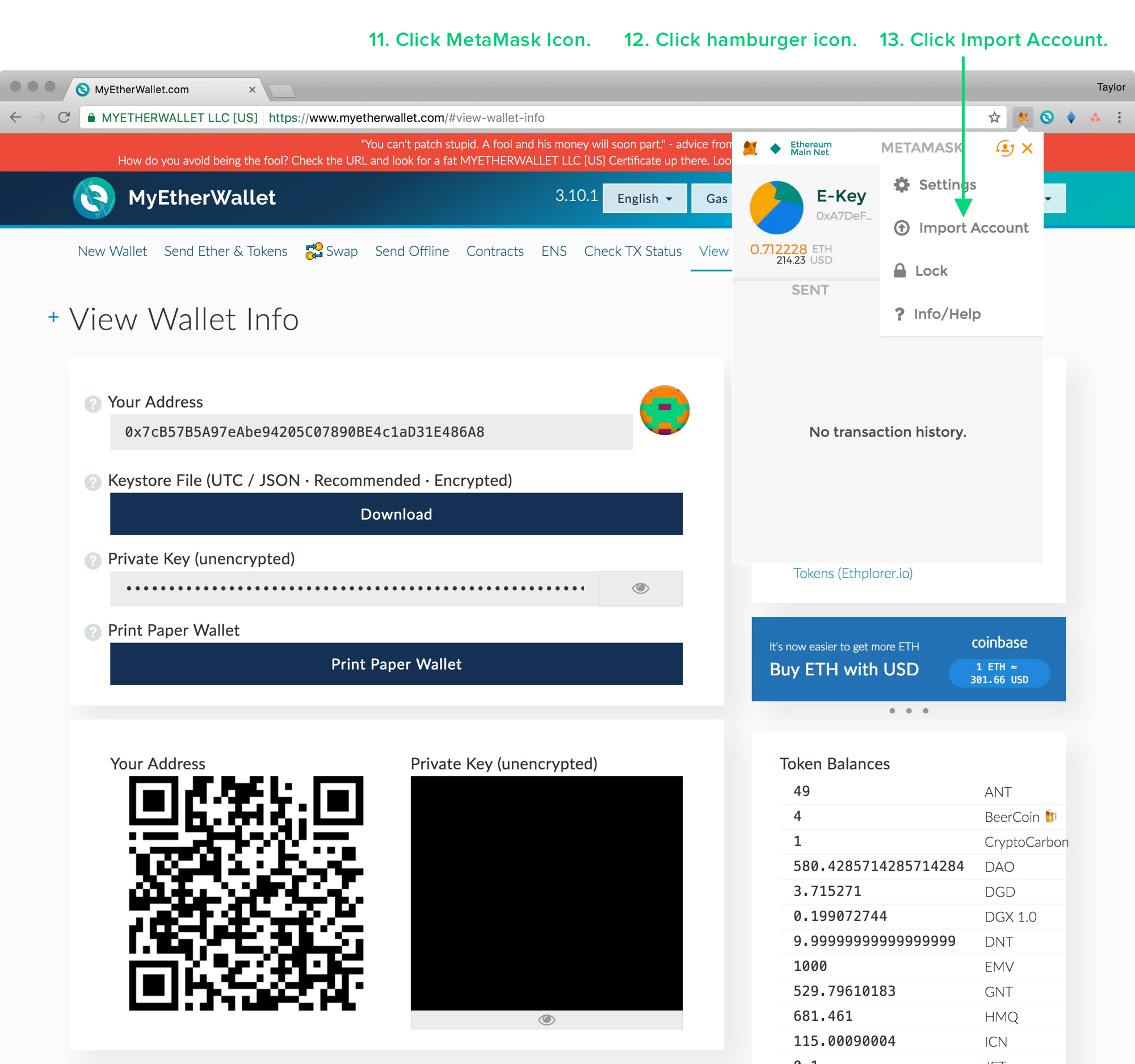Click the EMV token balance row
This screenshot has width=1135, height=1064.
[922, 966]
